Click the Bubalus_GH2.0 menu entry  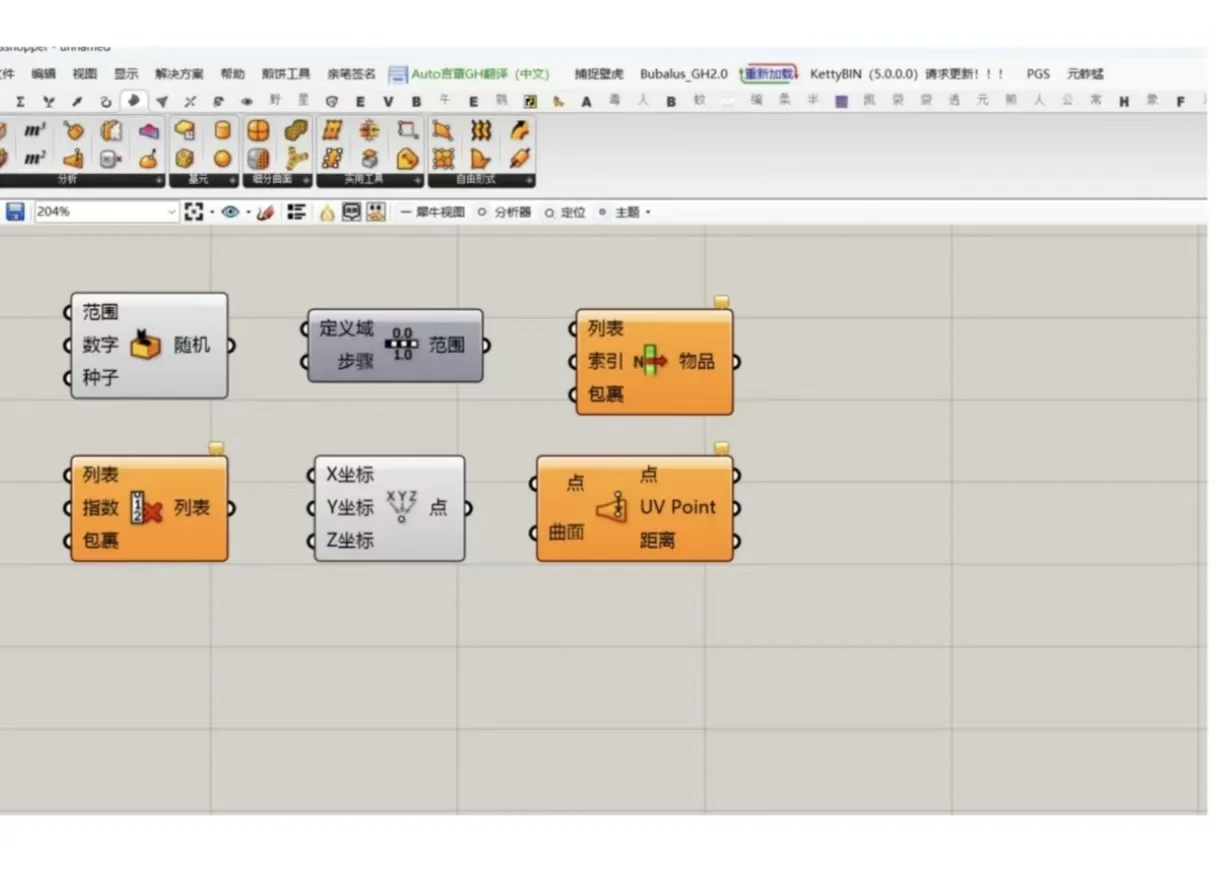(x=684, y=74)
